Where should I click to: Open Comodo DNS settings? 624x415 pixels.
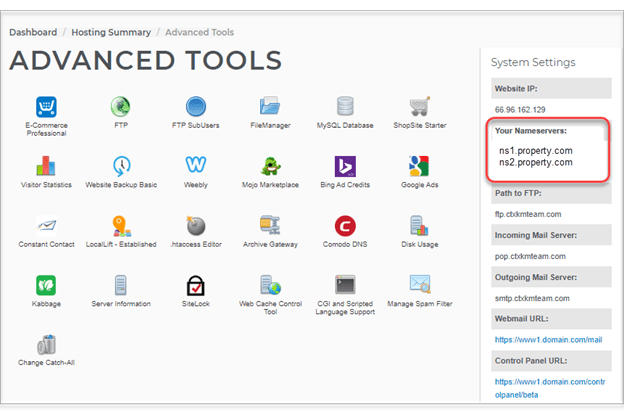(x=345, y=226)
